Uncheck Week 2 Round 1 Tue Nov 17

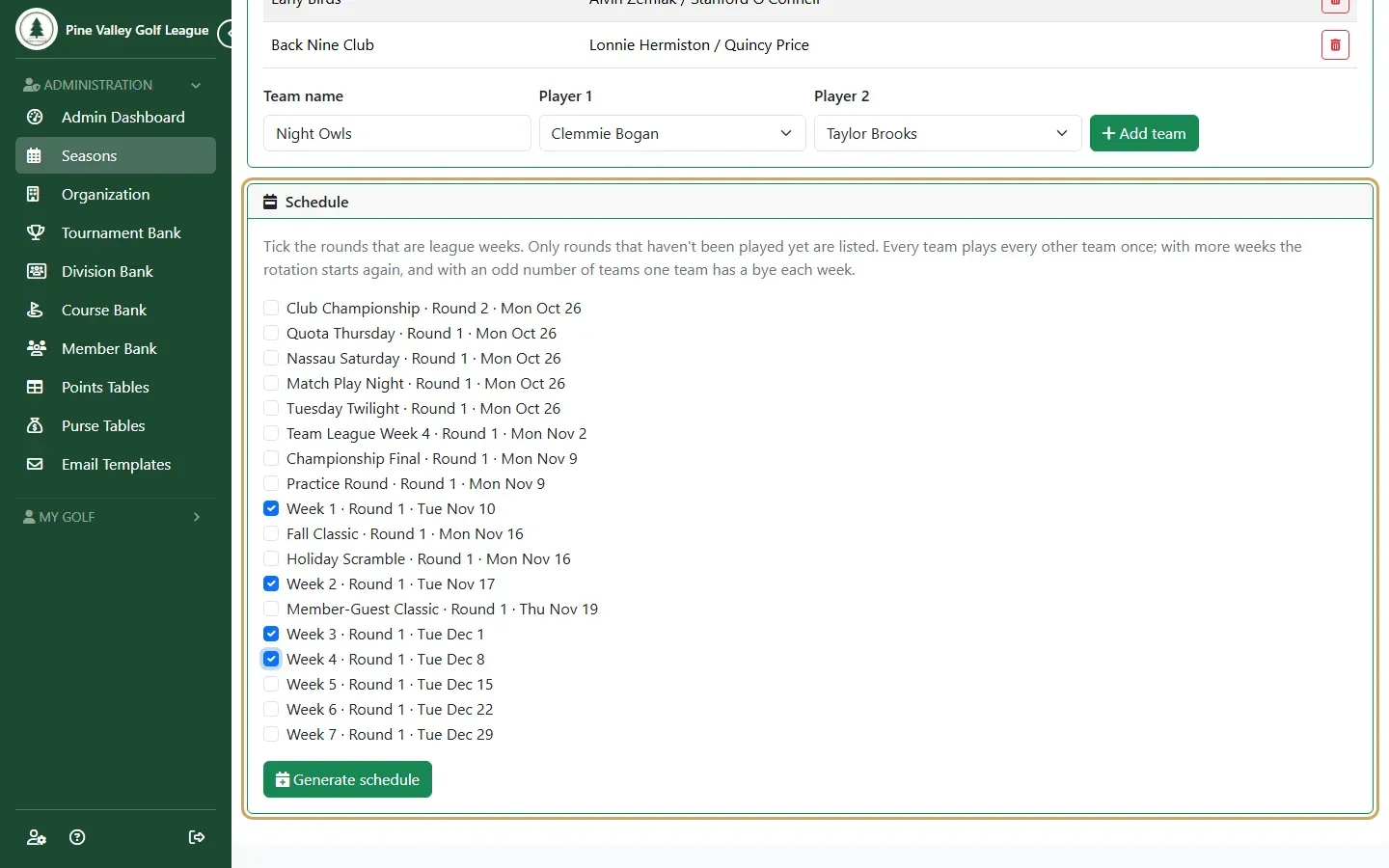[x=271, y=583]
